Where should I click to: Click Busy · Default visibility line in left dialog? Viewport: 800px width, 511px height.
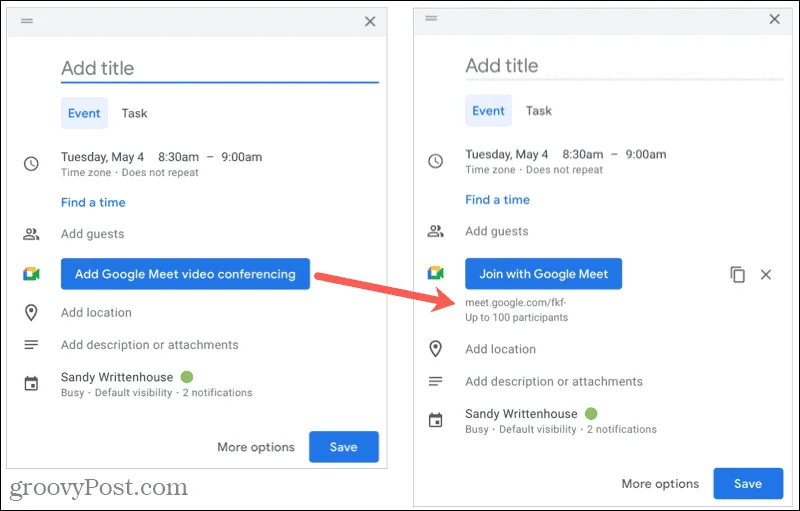(157, 393)
